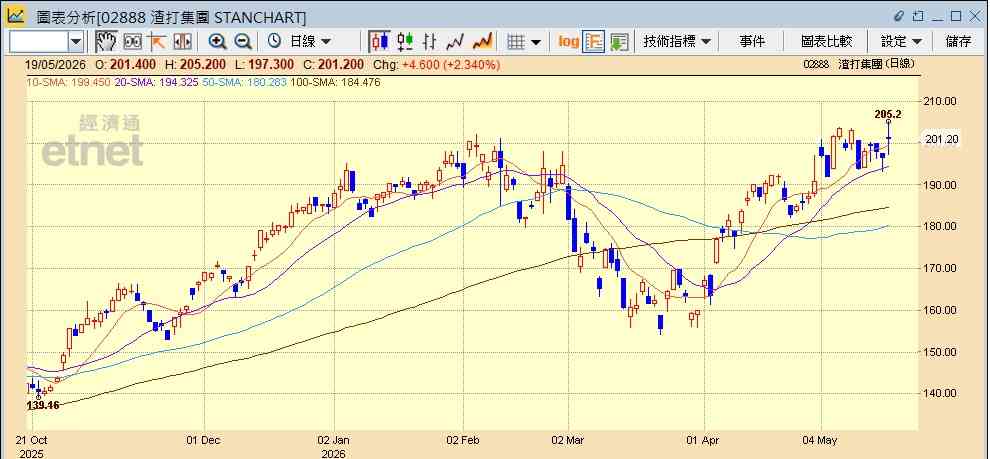Click the green download arrow icon
Screen dimensions: 990x459
pyautogui.click(x=619, y=42)
